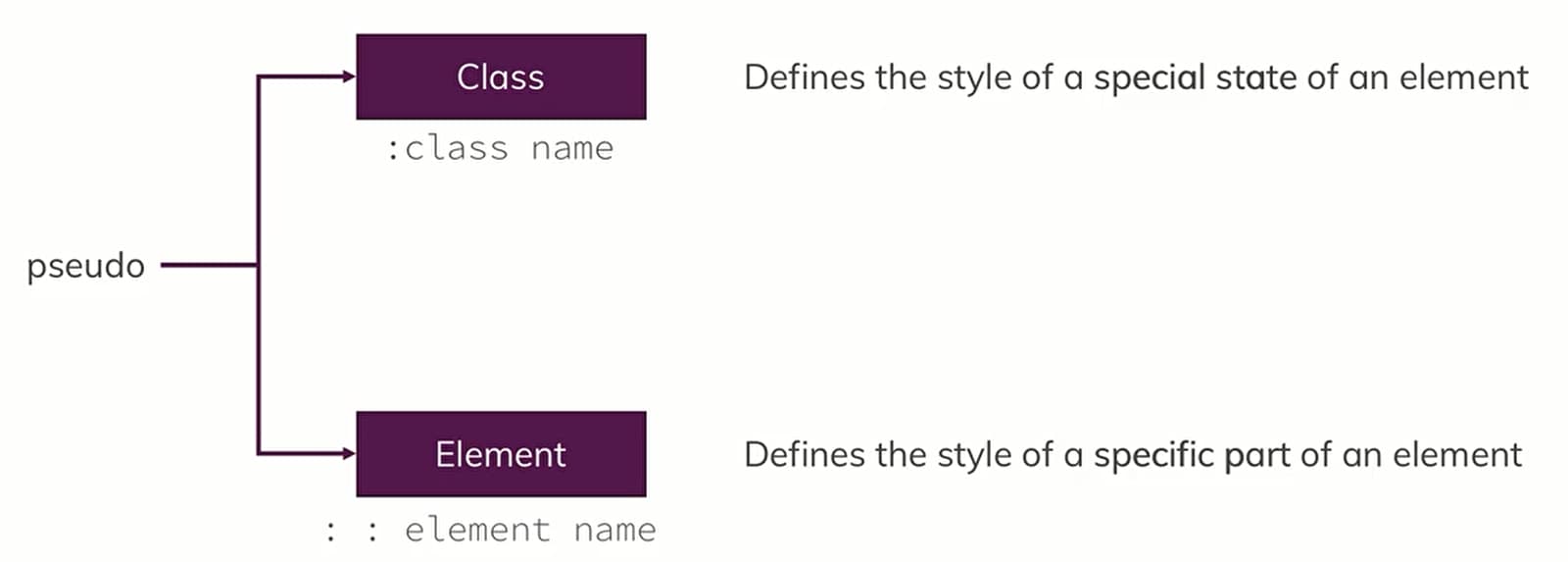The height and width of the screenshot is (562, 1568).
Task: Click the double colon before element name
Action: [x=352, y=532]
